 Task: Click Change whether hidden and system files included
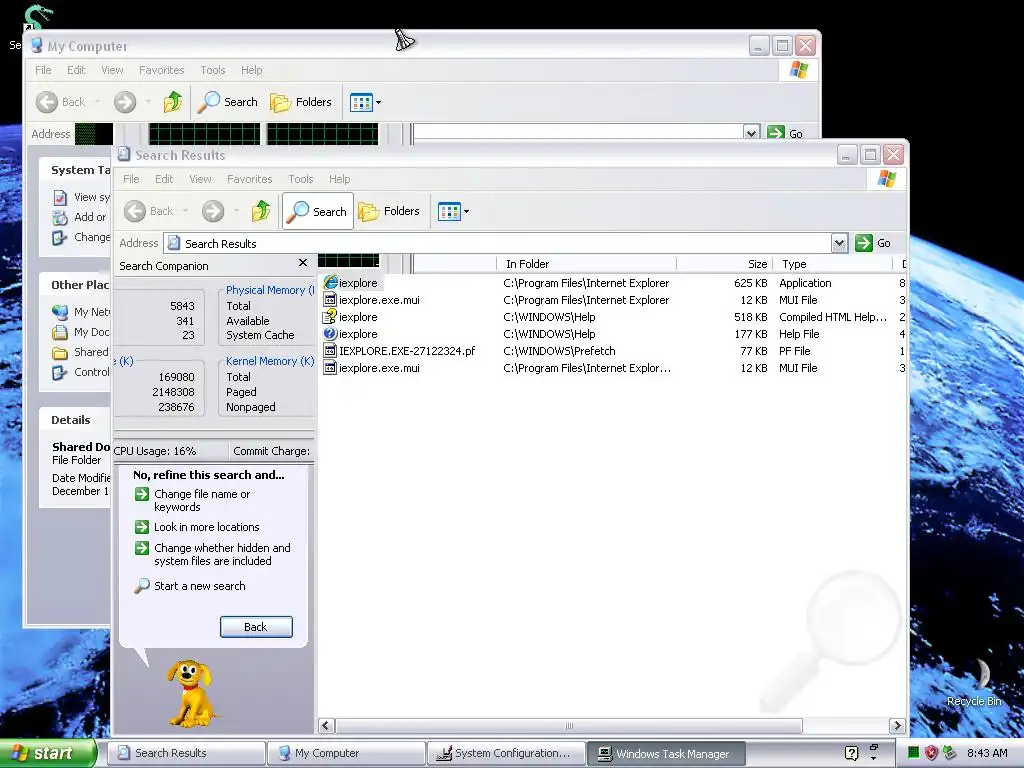(222, 554)
